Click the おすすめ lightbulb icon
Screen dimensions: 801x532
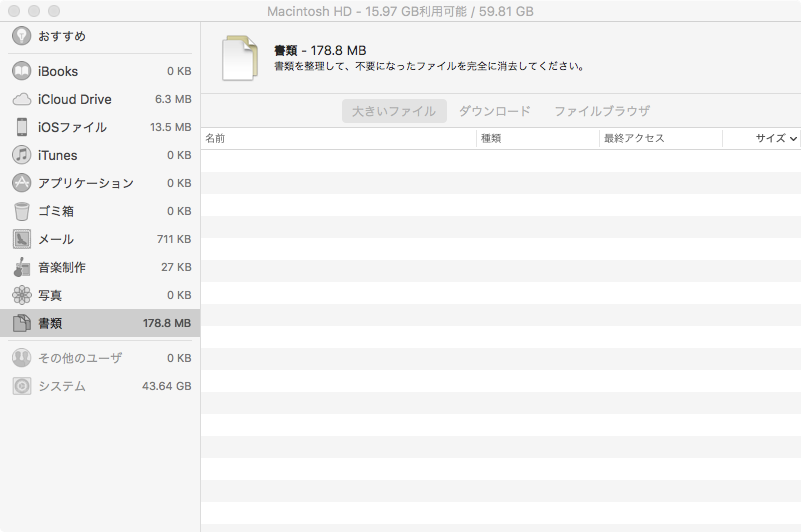(21, 36)
